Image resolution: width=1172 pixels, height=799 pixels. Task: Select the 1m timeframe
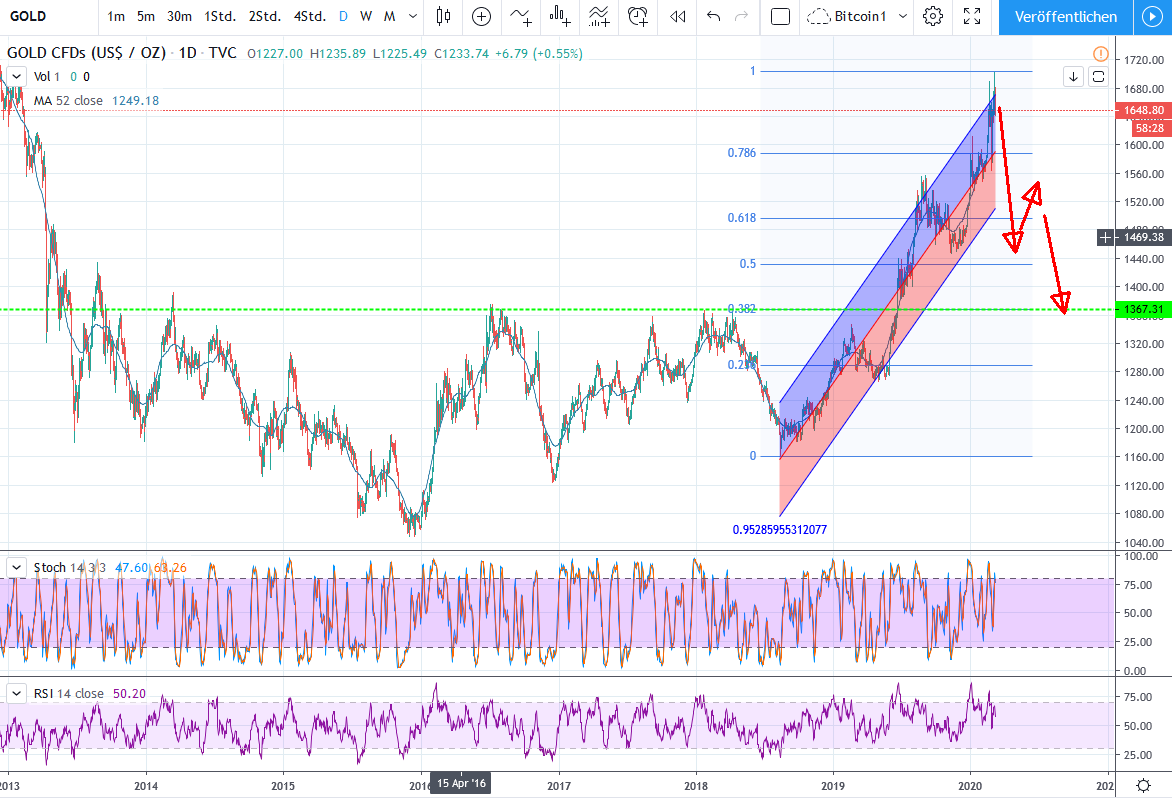(116, 16)
